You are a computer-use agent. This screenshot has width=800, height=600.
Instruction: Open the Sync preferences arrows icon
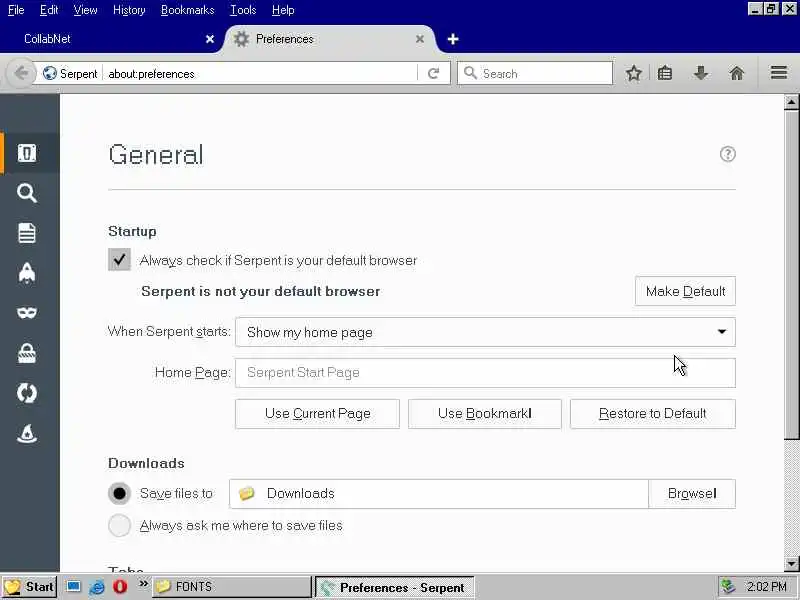pyautogui.click(x=27, y=393)
